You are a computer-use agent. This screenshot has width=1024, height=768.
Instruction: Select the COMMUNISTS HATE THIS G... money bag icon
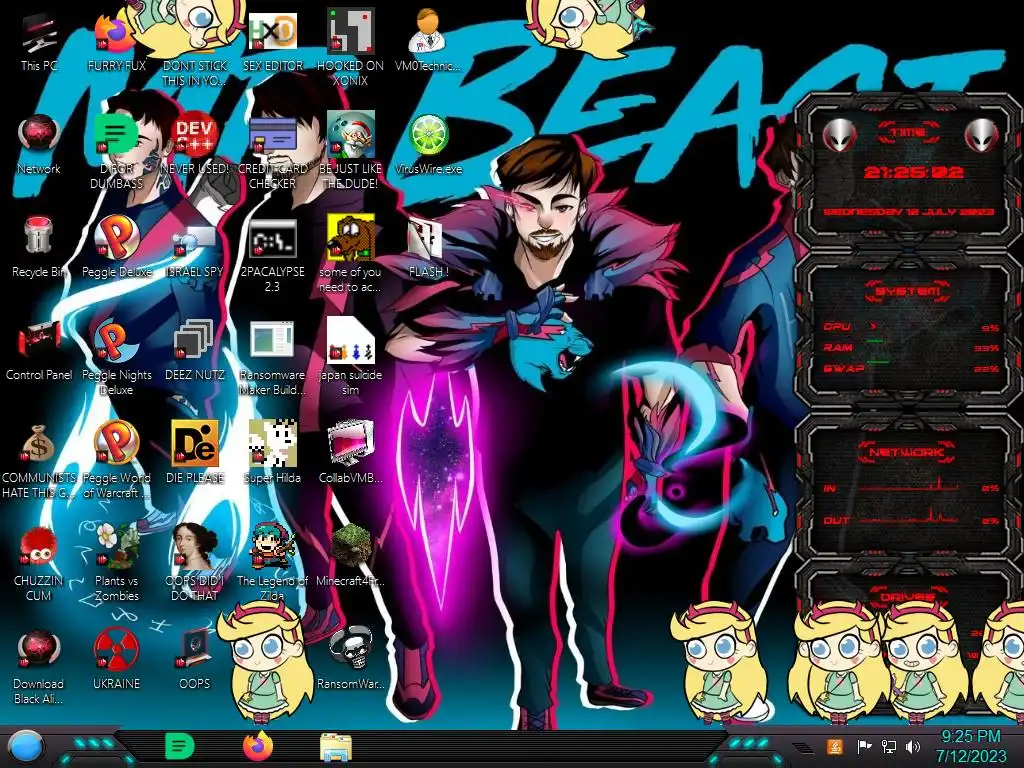(x=39, y=460)
